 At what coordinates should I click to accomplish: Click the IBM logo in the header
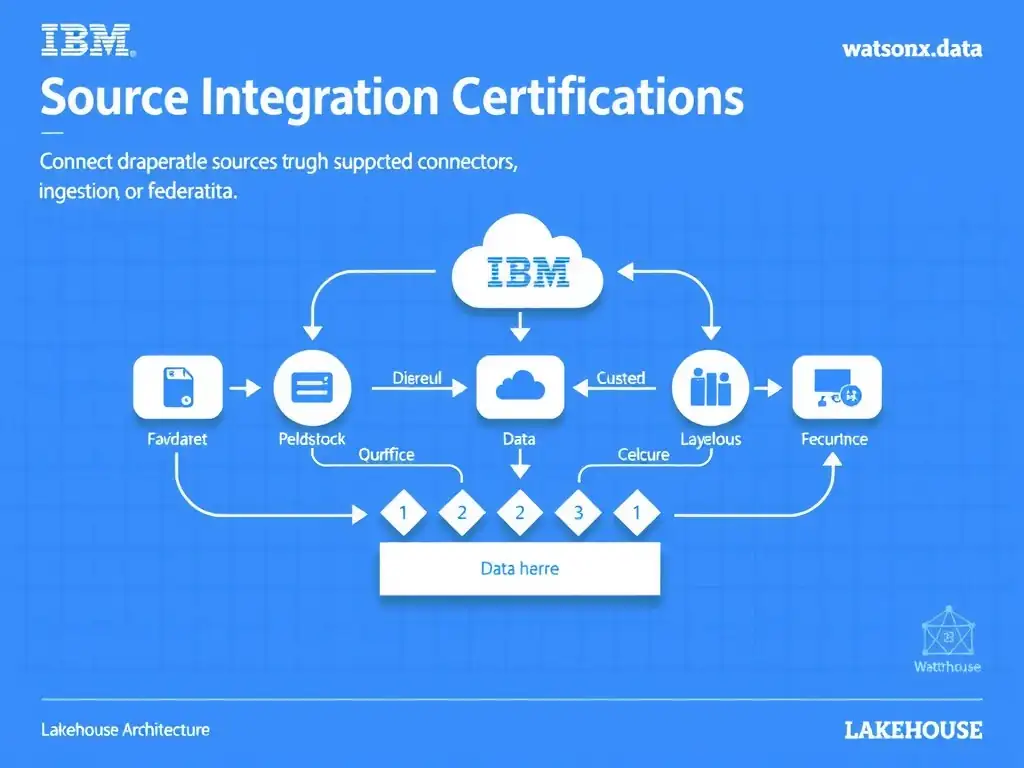click(88, 40)
